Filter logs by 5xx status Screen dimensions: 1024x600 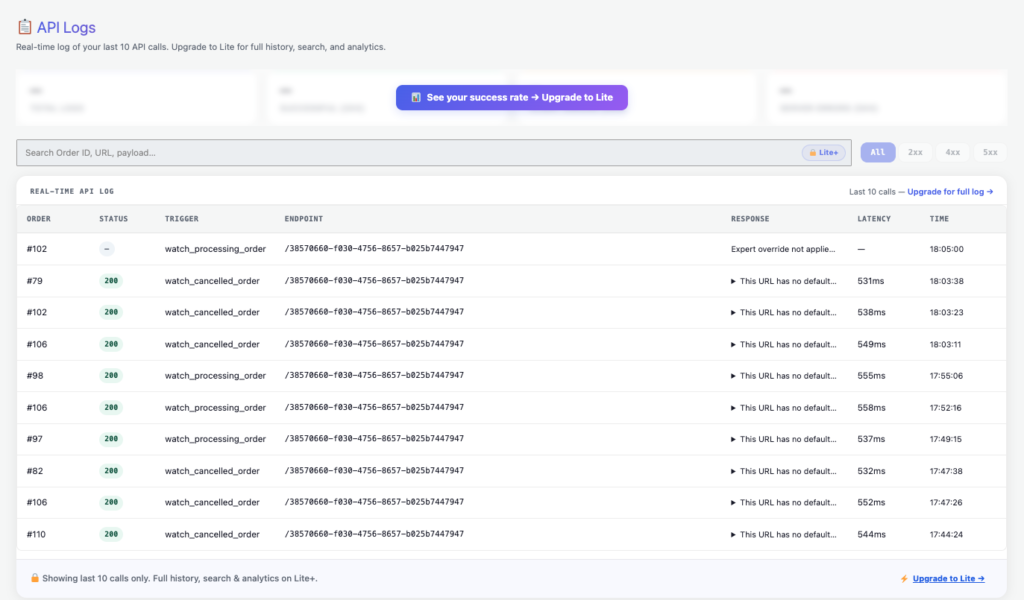coord(990,152)
